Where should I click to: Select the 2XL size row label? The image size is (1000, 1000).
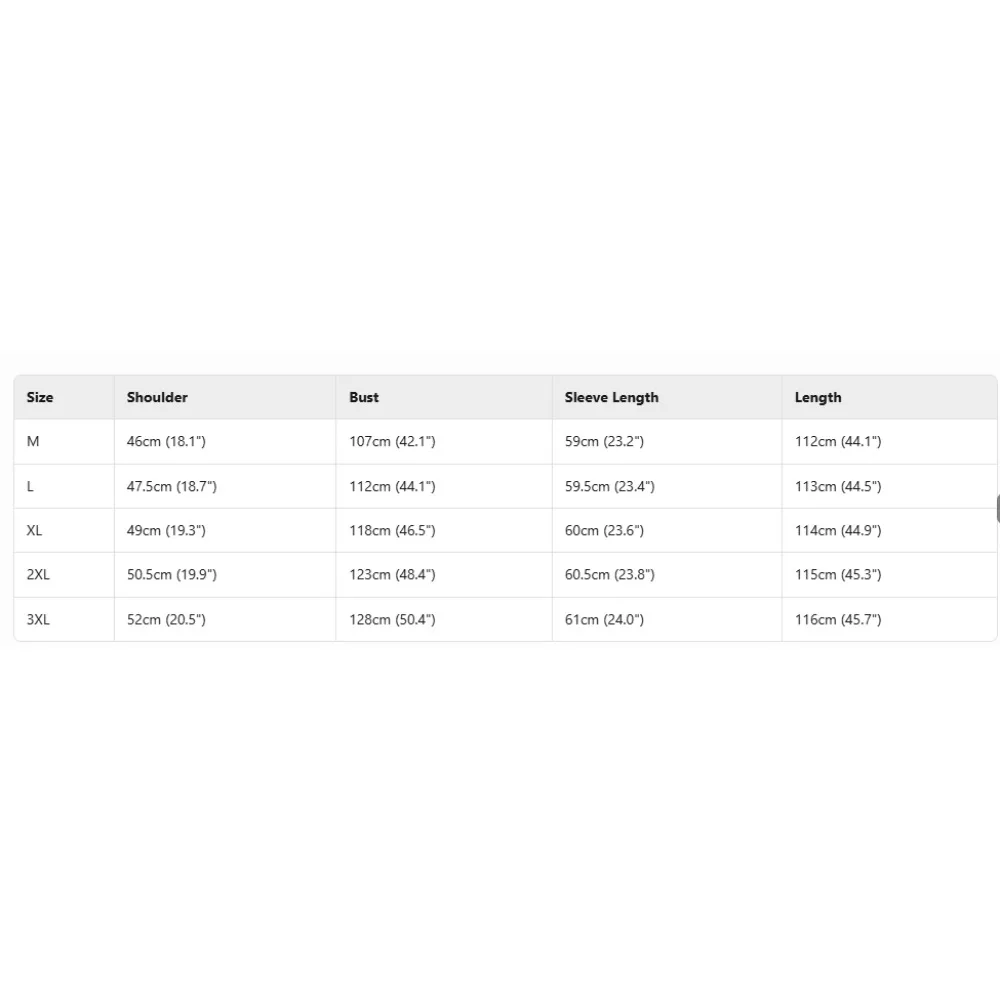tap(38, 574)
